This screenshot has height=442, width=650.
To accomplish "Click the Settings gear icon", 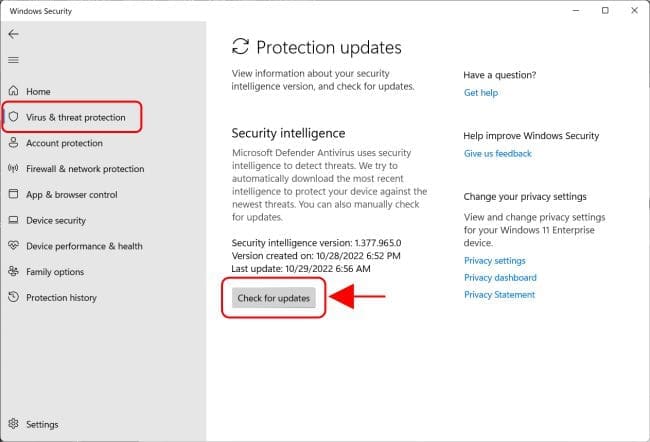I will [14, 424].
